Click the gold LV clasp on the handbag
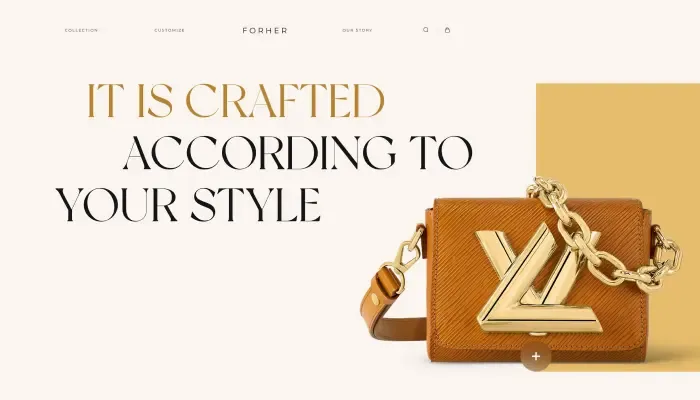Screen dimensions: 700x400 tap(539, 280)
